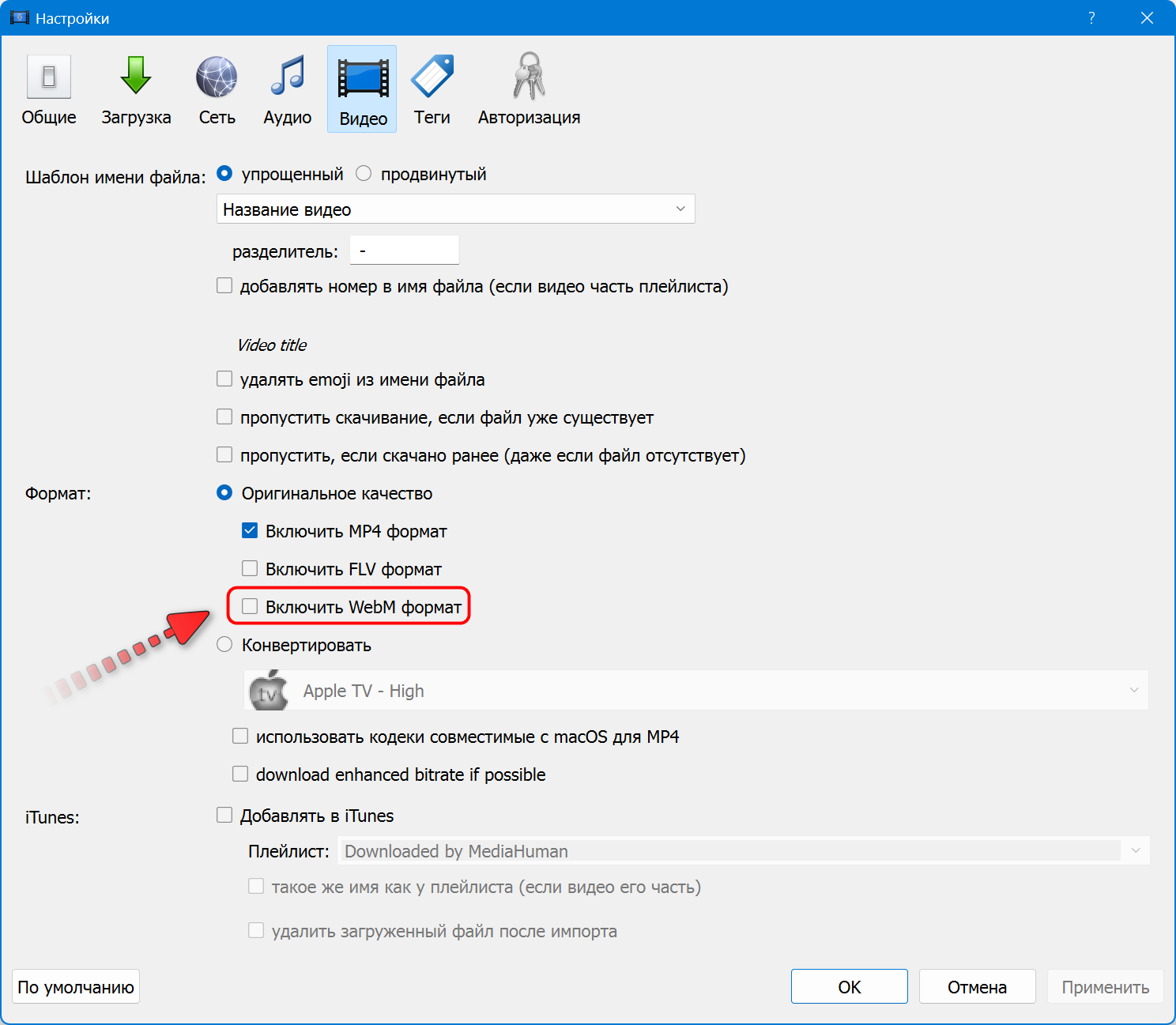Image resolution: width=1176 pixels, height=1025 pixels.
Task: Open the Авторизация keys settings
Action: click(x=529, y=89)
